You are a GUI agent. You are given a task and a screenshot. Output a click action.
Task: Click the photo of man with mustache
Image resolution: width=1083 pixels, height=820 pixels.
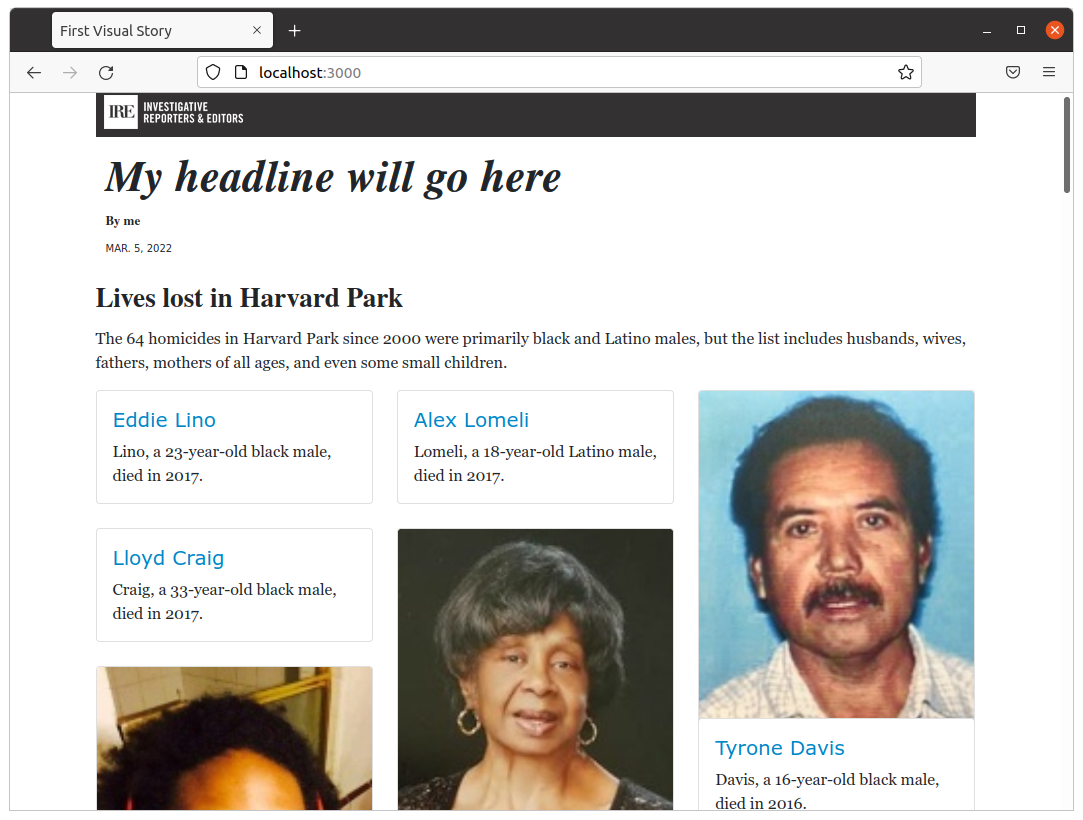[836, 554]
